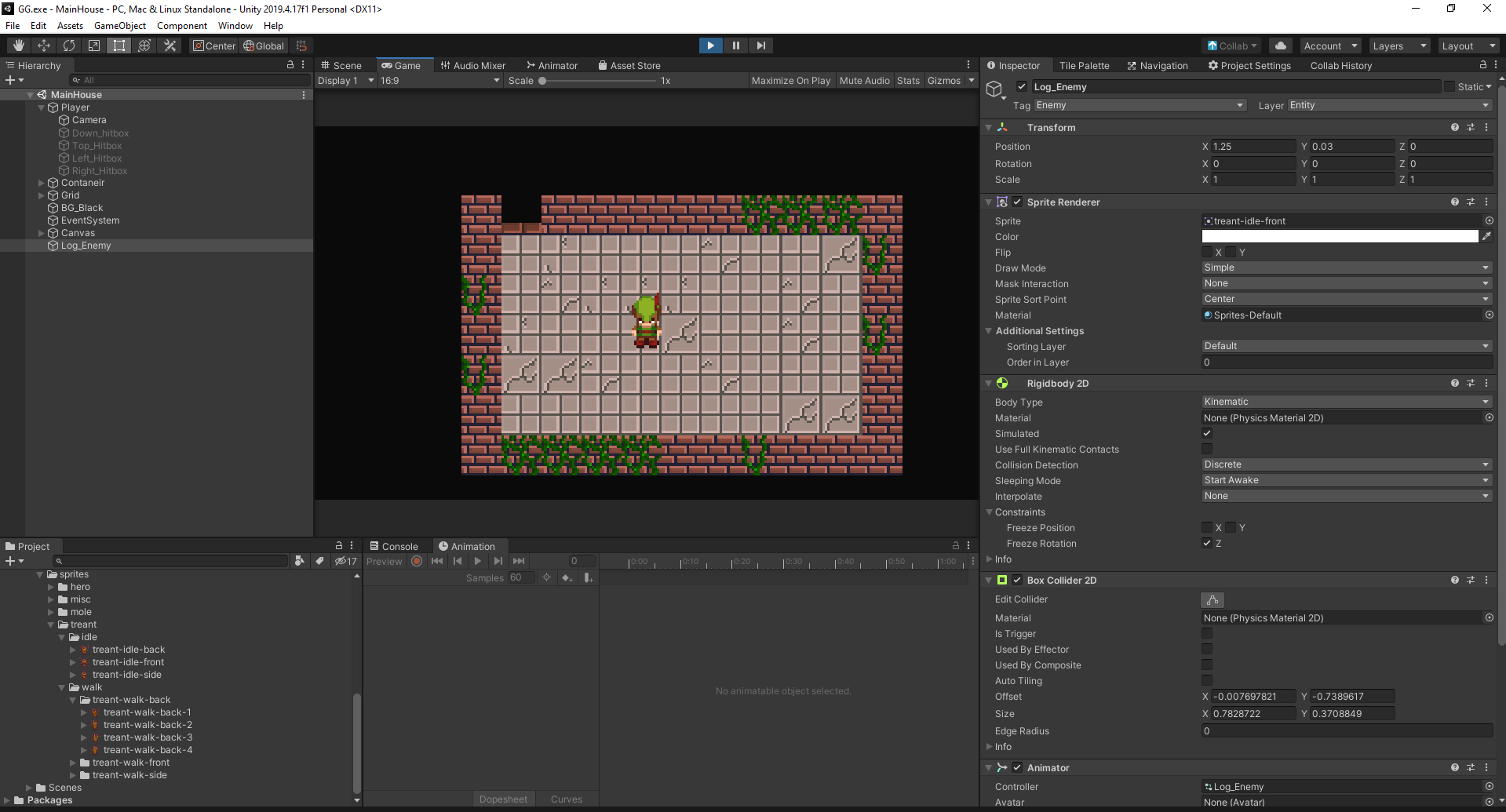The width and height of the screenshot is (1506, 812).
Task: Open Rigidbody 2D preset settings icon
Action: coord(1471,383)
